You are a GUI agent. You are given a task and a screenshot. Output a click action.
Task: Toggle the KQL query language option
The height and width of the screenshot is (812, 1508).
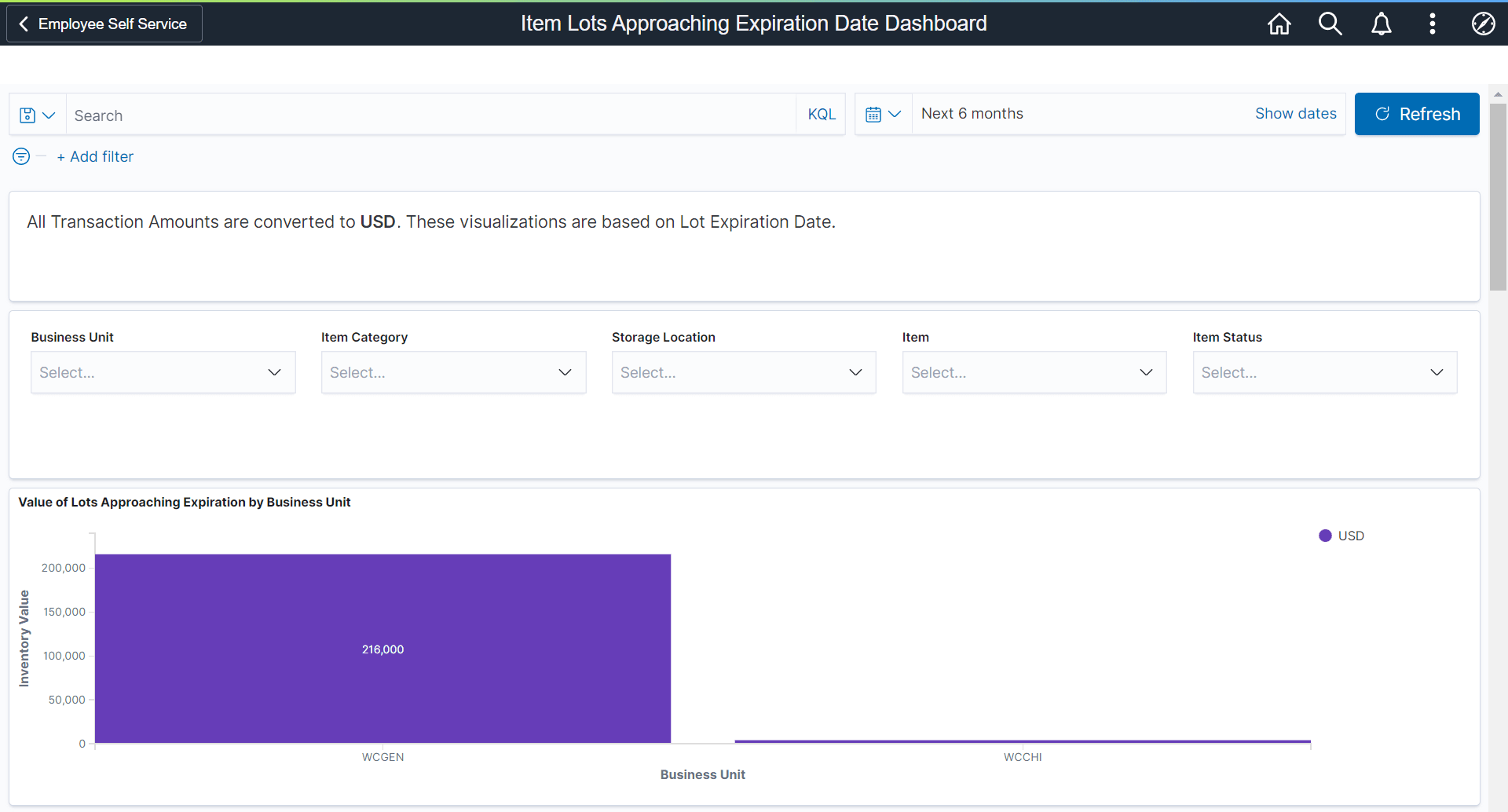821,114
